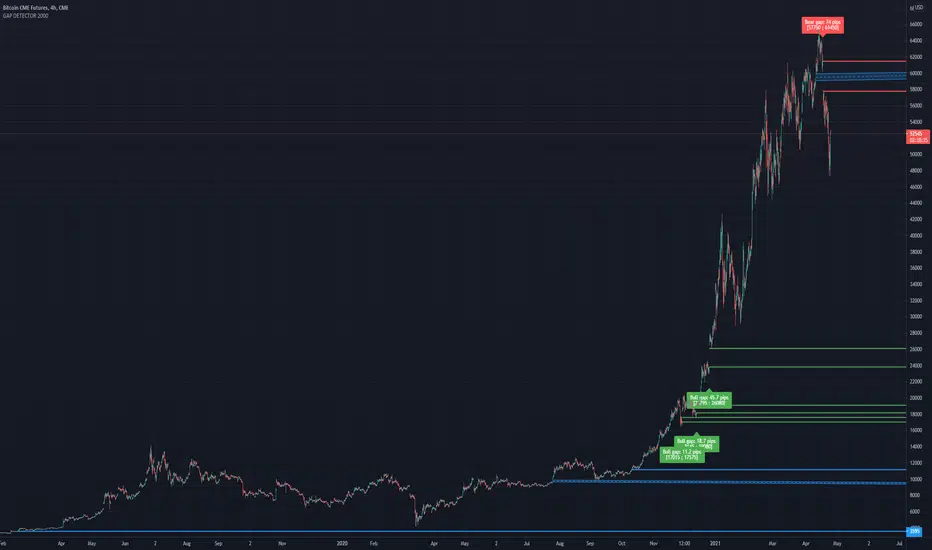Screen dimensions: 932x550
Task: Click the 64000 price axis label
Action: 915,40
